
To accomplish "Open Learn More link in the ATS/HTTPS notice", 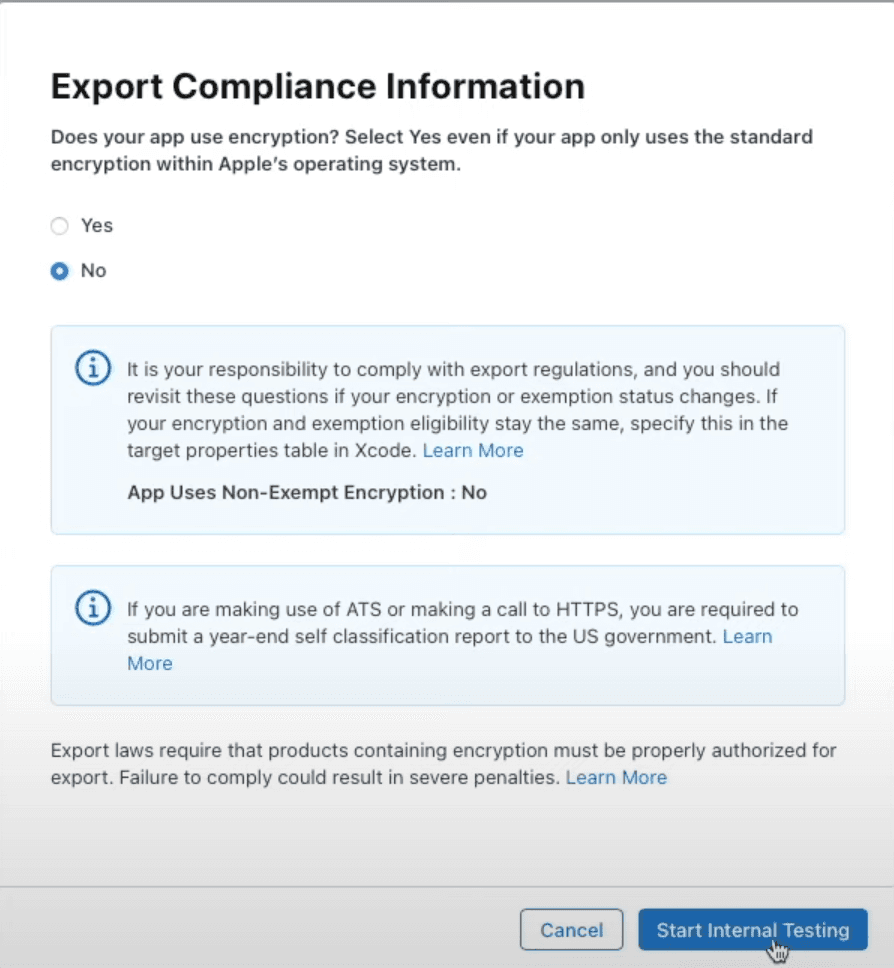I will tap(747, 636).
